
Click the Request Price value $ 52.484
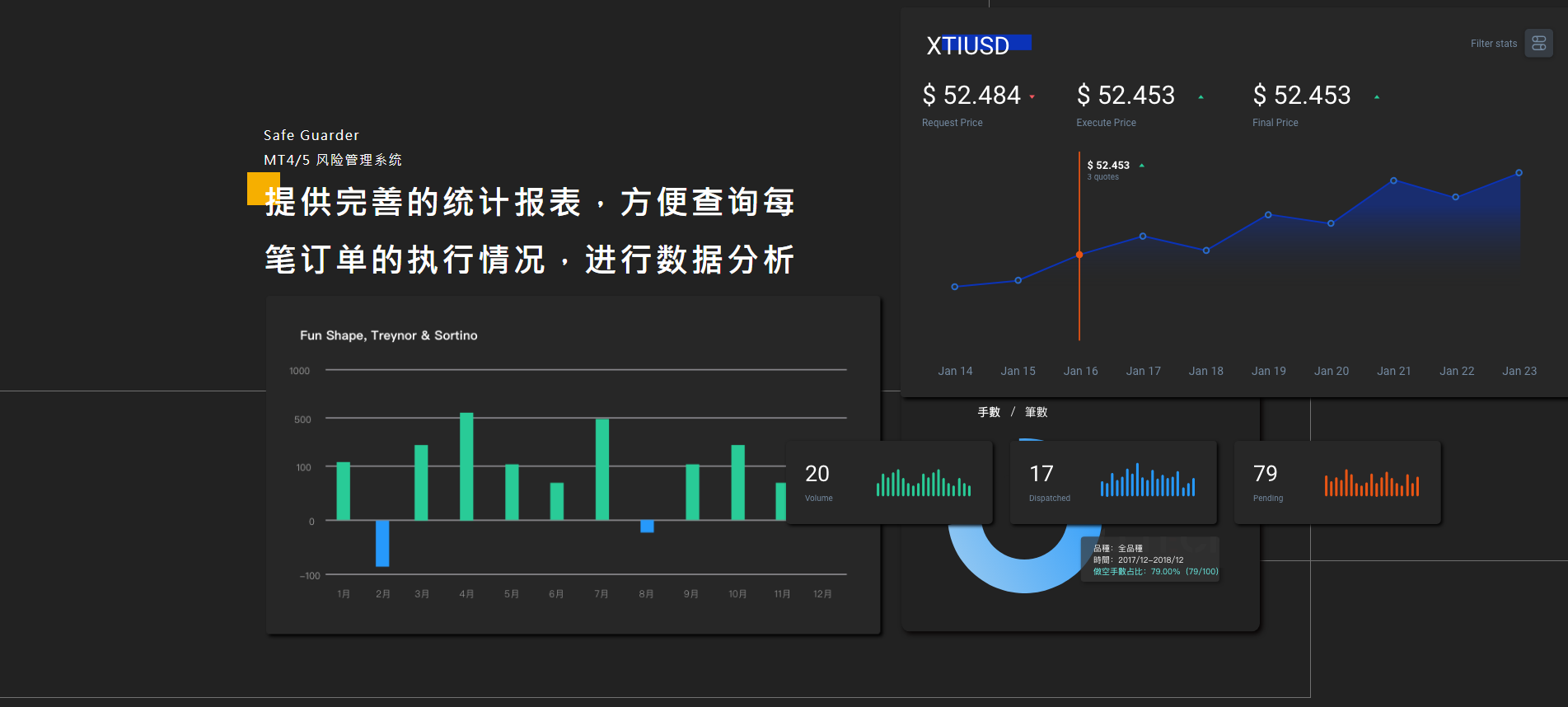pyautogui.click(x=971, y=96)
